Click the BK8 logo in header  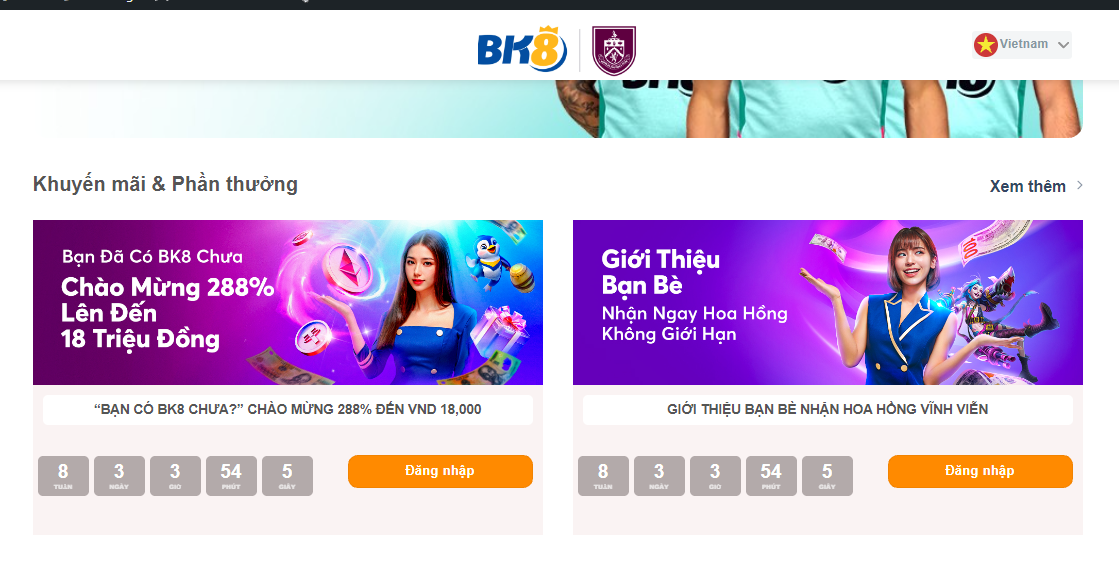tap(522, 49)
